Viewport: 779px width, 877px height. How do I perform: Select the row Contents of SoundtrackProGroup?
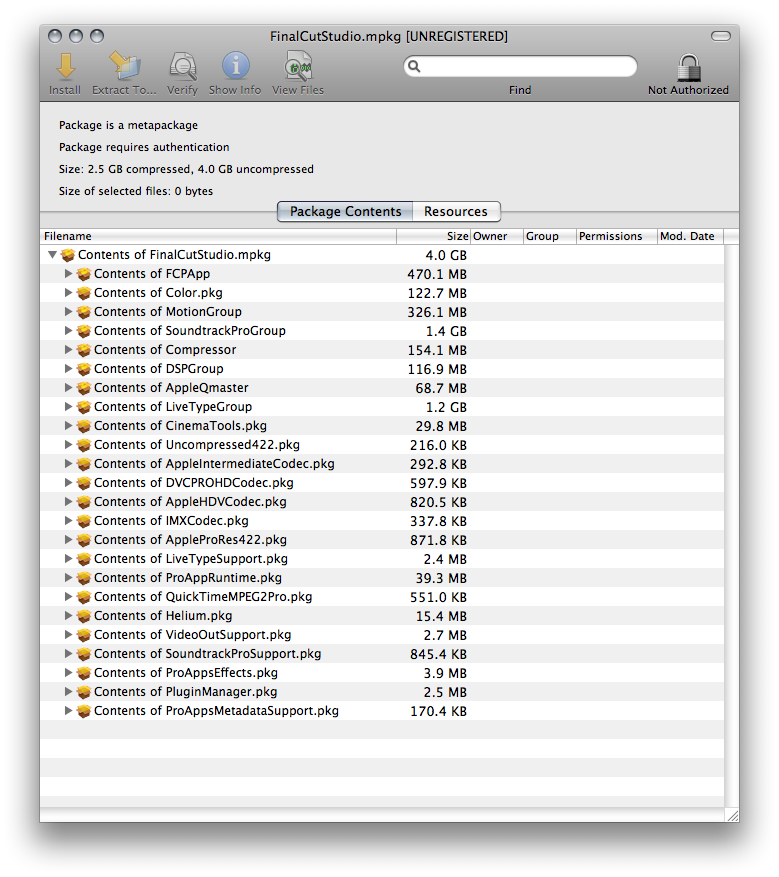[x=382, y=331]
